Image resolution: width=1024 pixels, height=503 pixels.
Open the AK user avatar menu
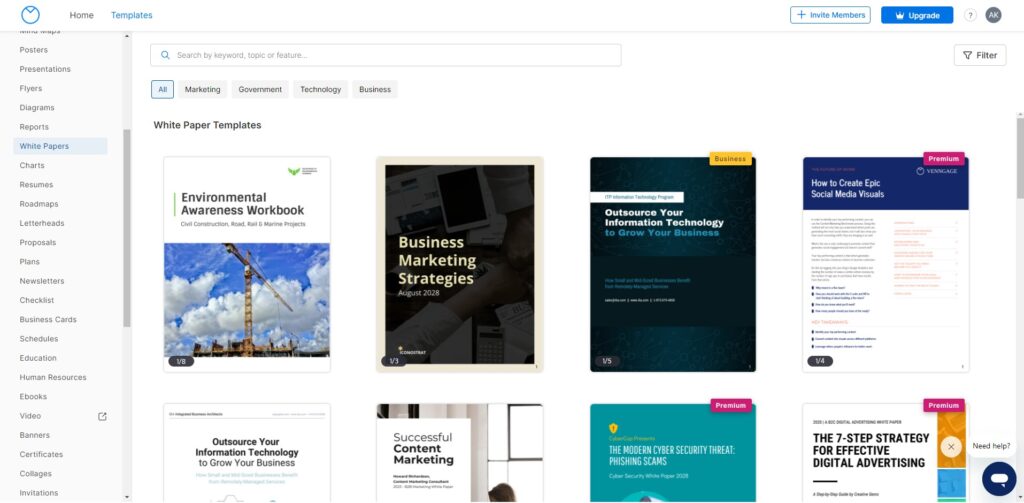click(993, 15)
